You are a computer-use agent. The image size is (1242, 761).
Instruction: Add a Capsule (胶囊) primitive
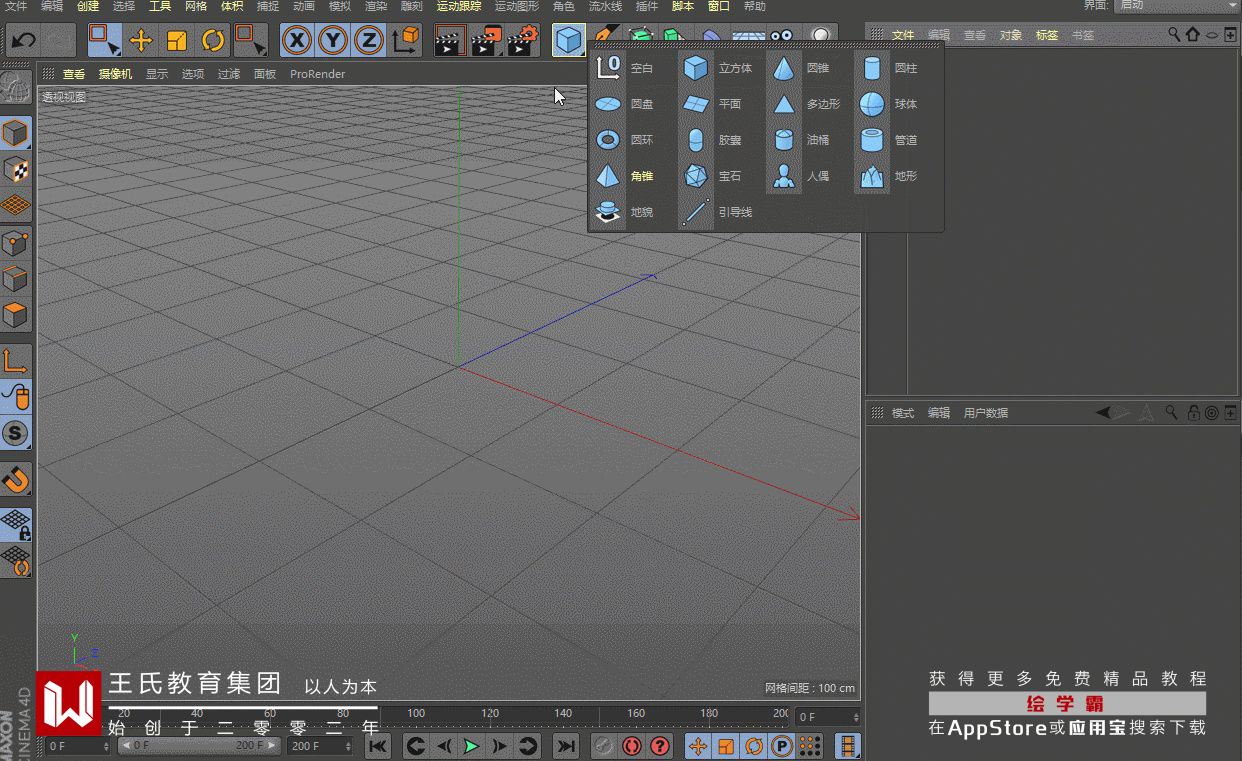pyautogui.click(x=713, y=140)
